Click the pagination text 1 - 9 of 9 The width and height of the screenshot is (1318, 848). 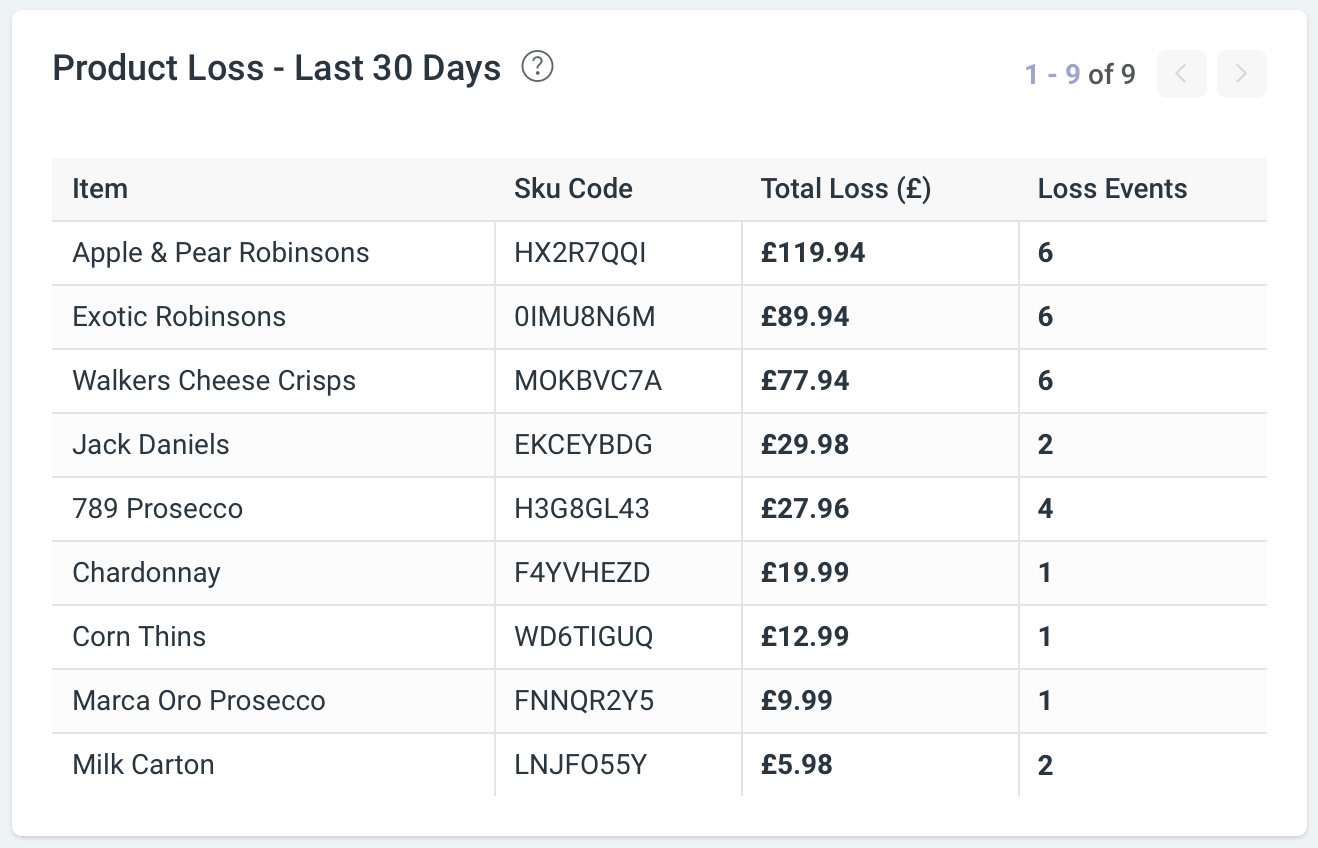(1080, 74)
